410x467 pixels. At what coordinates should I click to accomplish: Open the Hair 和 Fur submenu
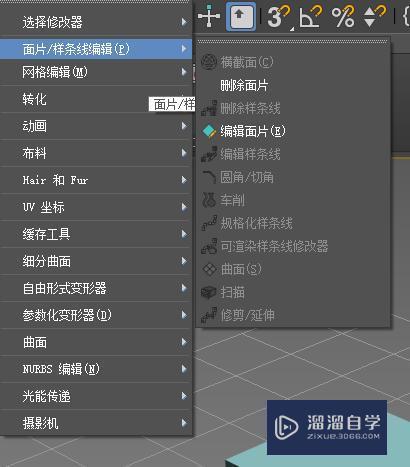96,180
